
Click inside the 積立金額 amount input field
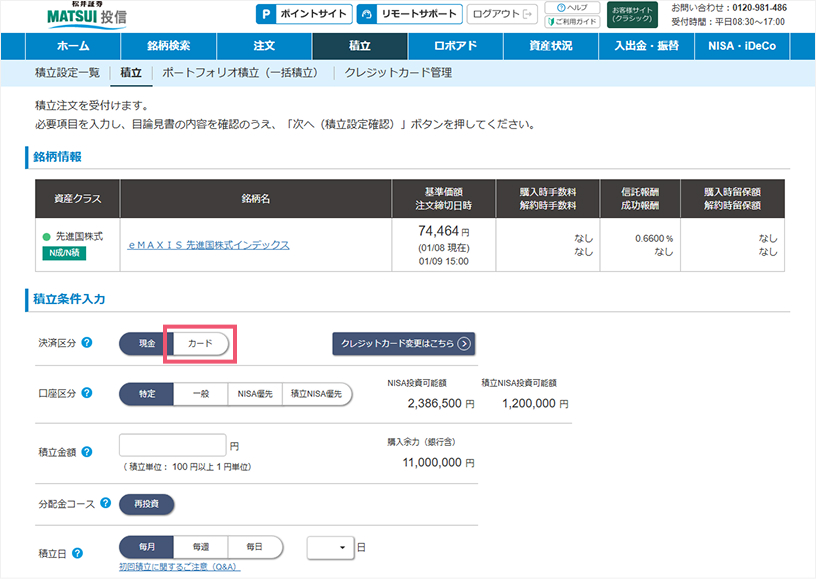point(172,443)
